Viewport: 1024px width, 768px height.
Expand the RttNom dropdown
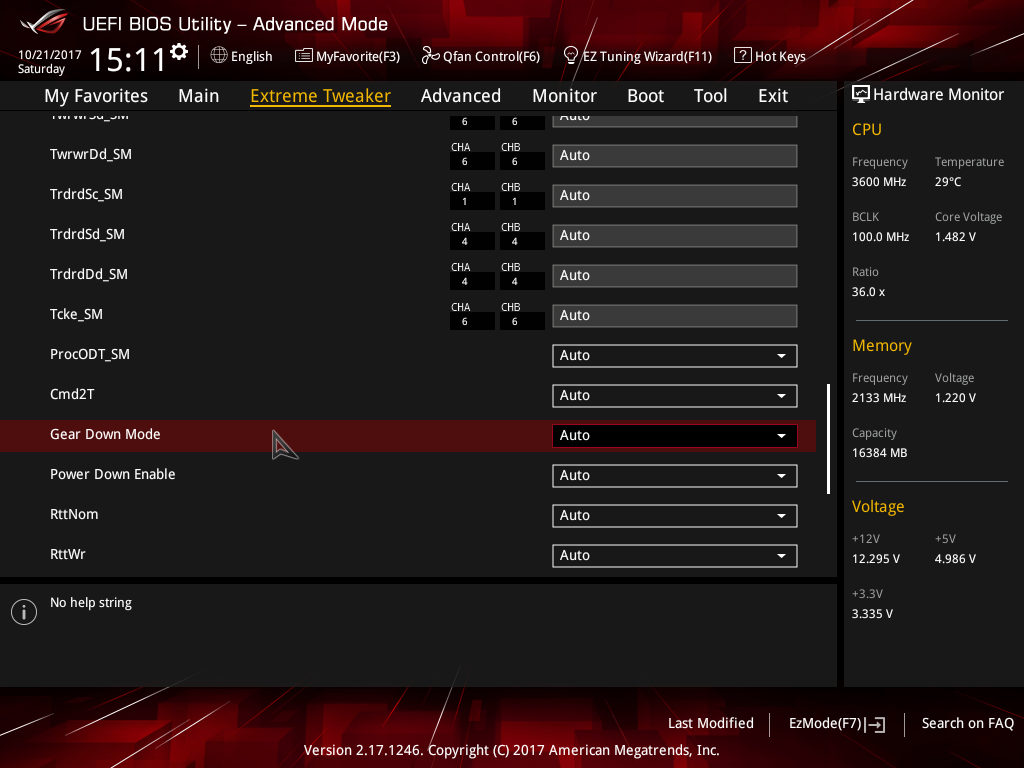pyautogui.click(x=675, y=516)
